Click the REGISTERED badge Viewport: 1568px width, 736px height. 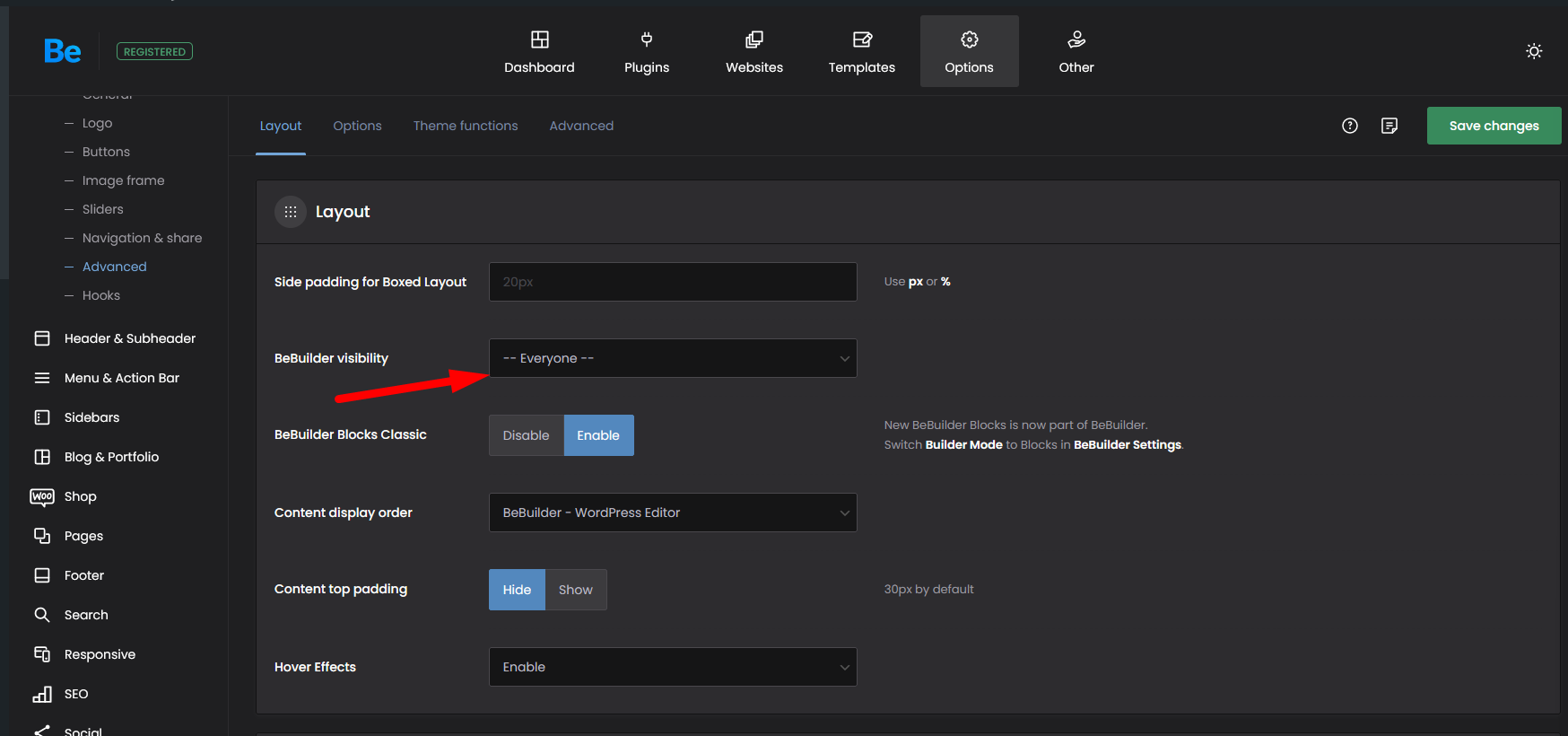[154, 51]
